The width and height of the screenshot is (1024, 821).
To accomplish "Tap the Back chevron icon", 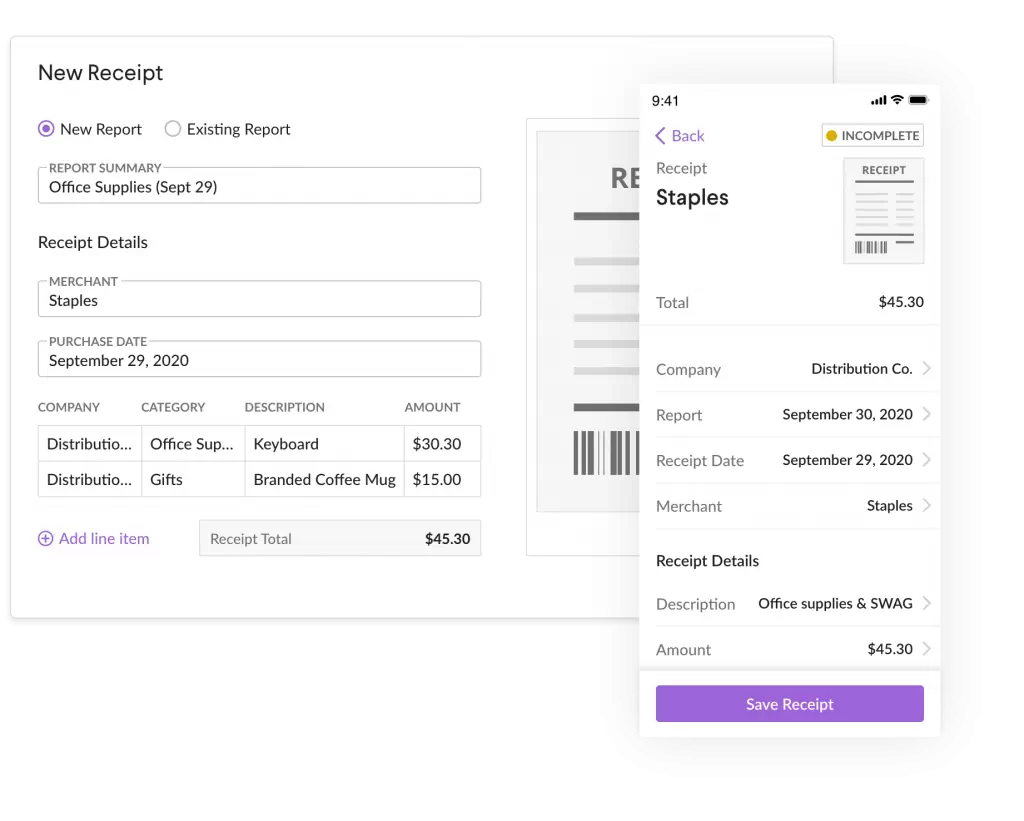I will pyautogui.click(x=660, y=136).
